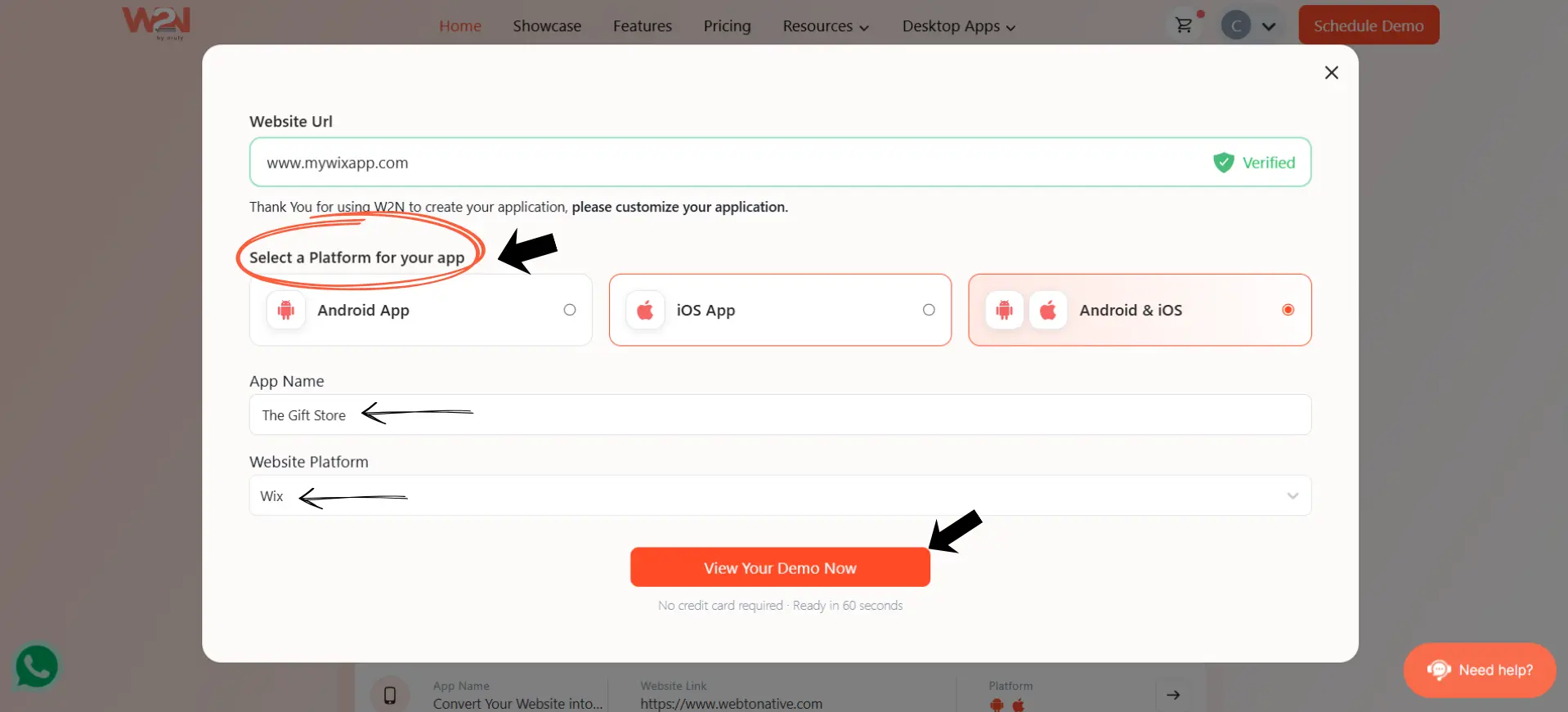This screenshot has height=712, width=1568.
Task: Click the Website Url input field
Action: click(780, 163)
